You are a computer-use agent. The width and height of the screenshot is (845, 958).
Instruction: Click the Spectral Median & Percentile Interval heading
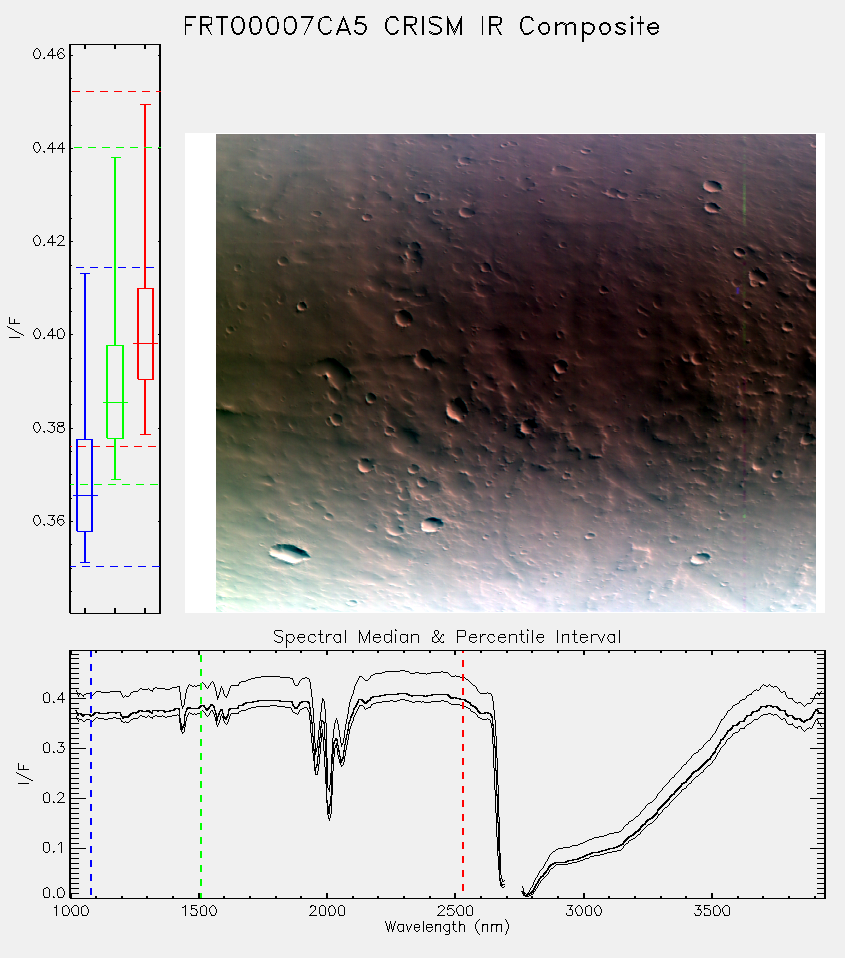pos(447,637)
